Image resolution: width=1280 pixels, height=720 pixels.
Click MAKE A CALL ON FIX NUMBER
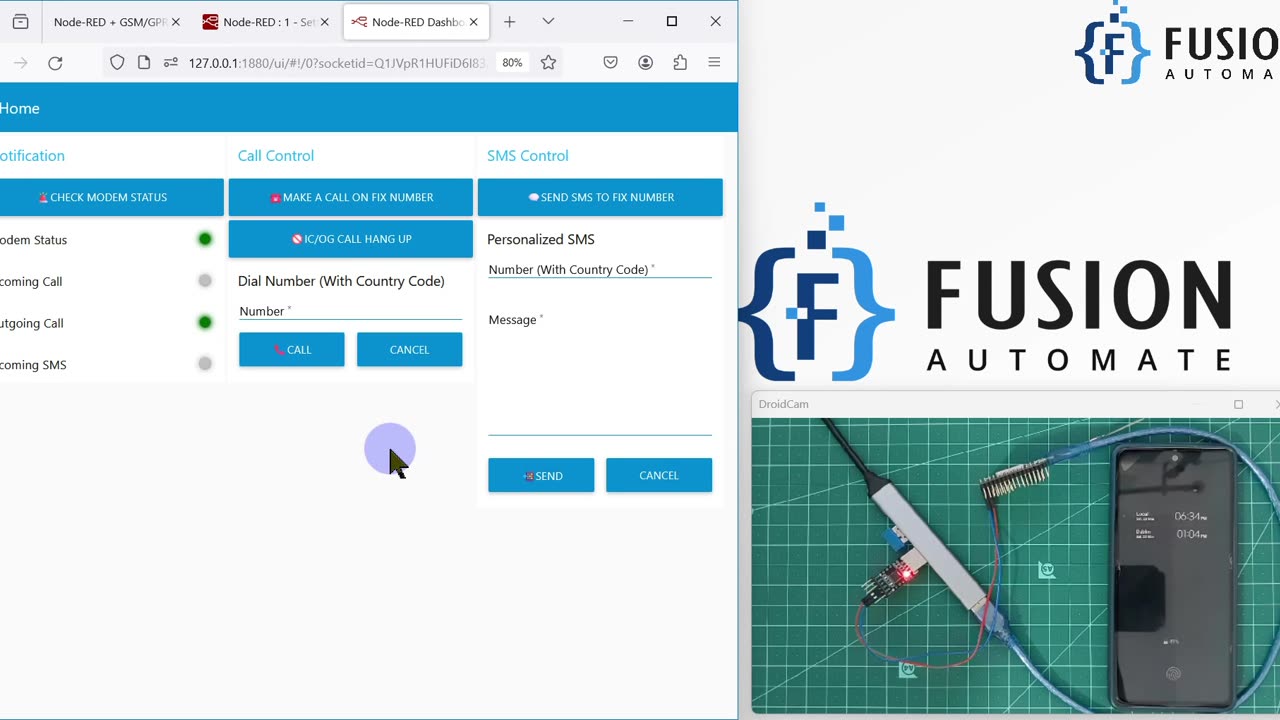tap(351, 197)
